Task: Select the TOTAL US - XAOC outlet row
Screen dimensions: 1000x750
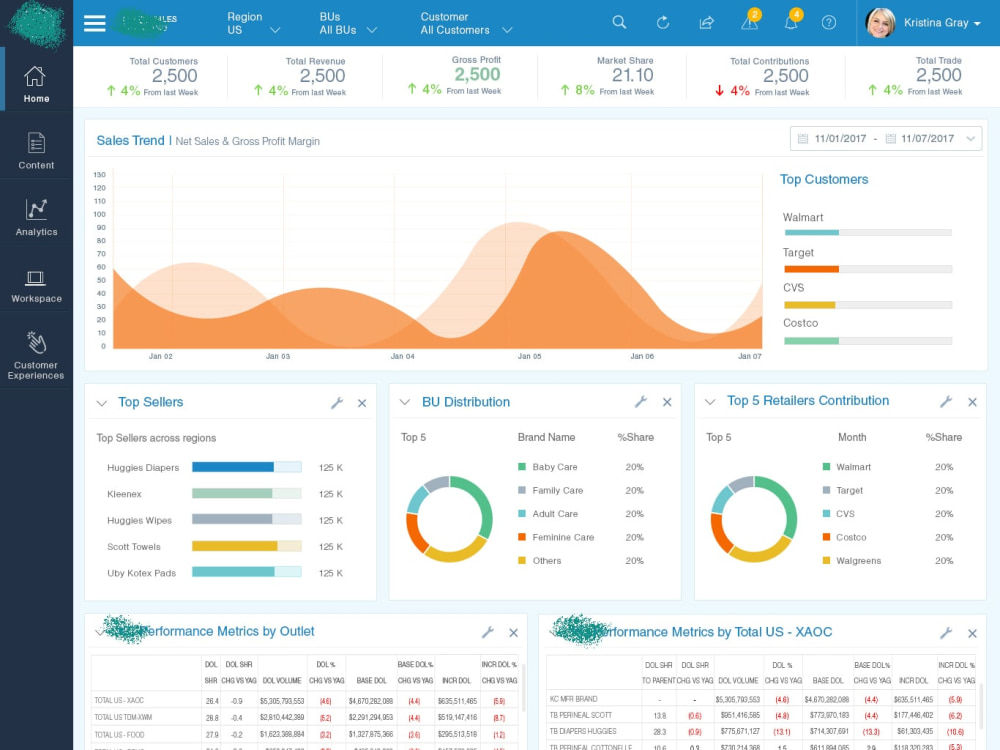Action: (x=305, y=700)
